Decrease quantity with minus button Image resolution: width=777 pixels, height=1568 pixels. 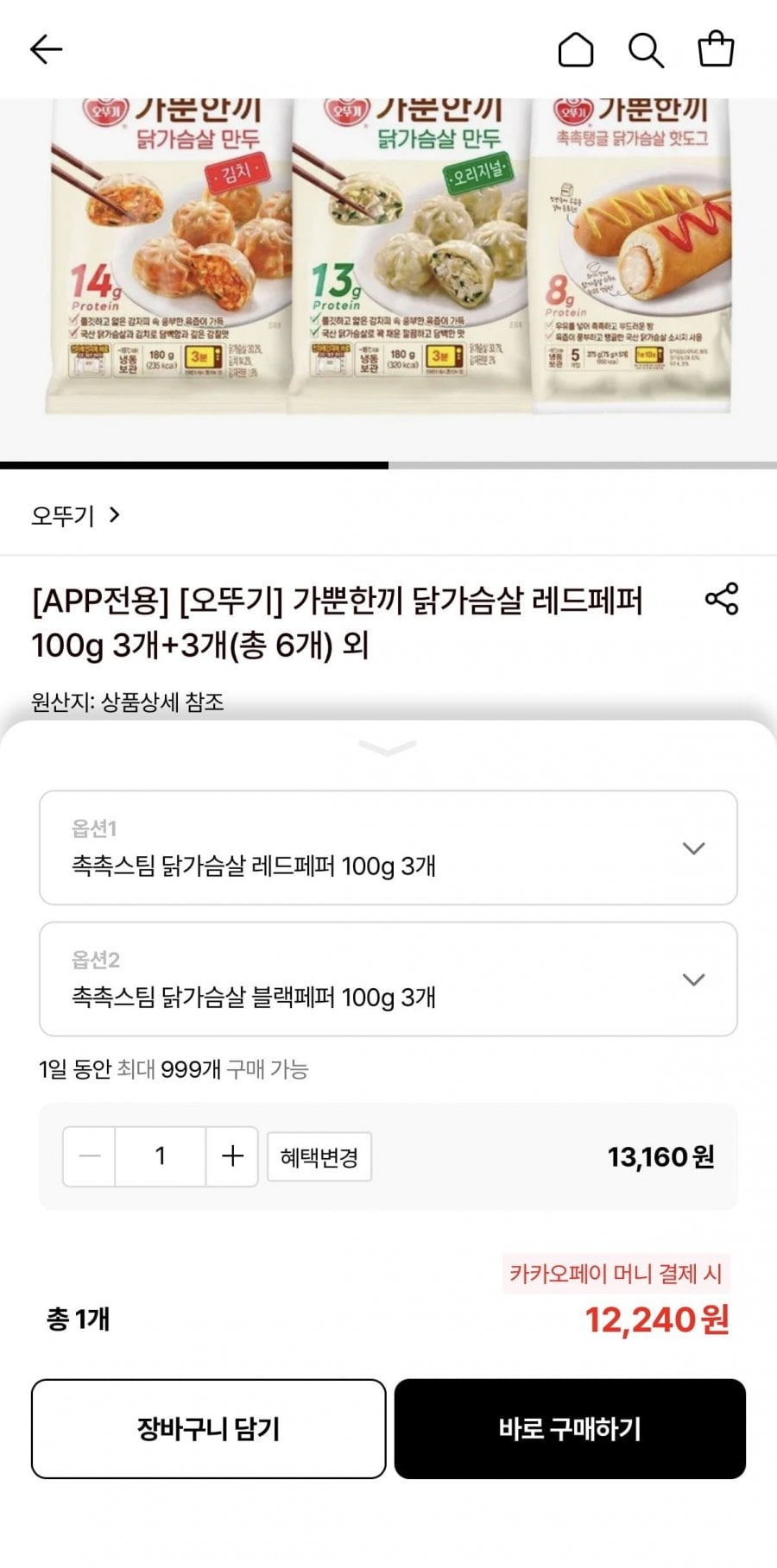click(x=90, y=1156)
